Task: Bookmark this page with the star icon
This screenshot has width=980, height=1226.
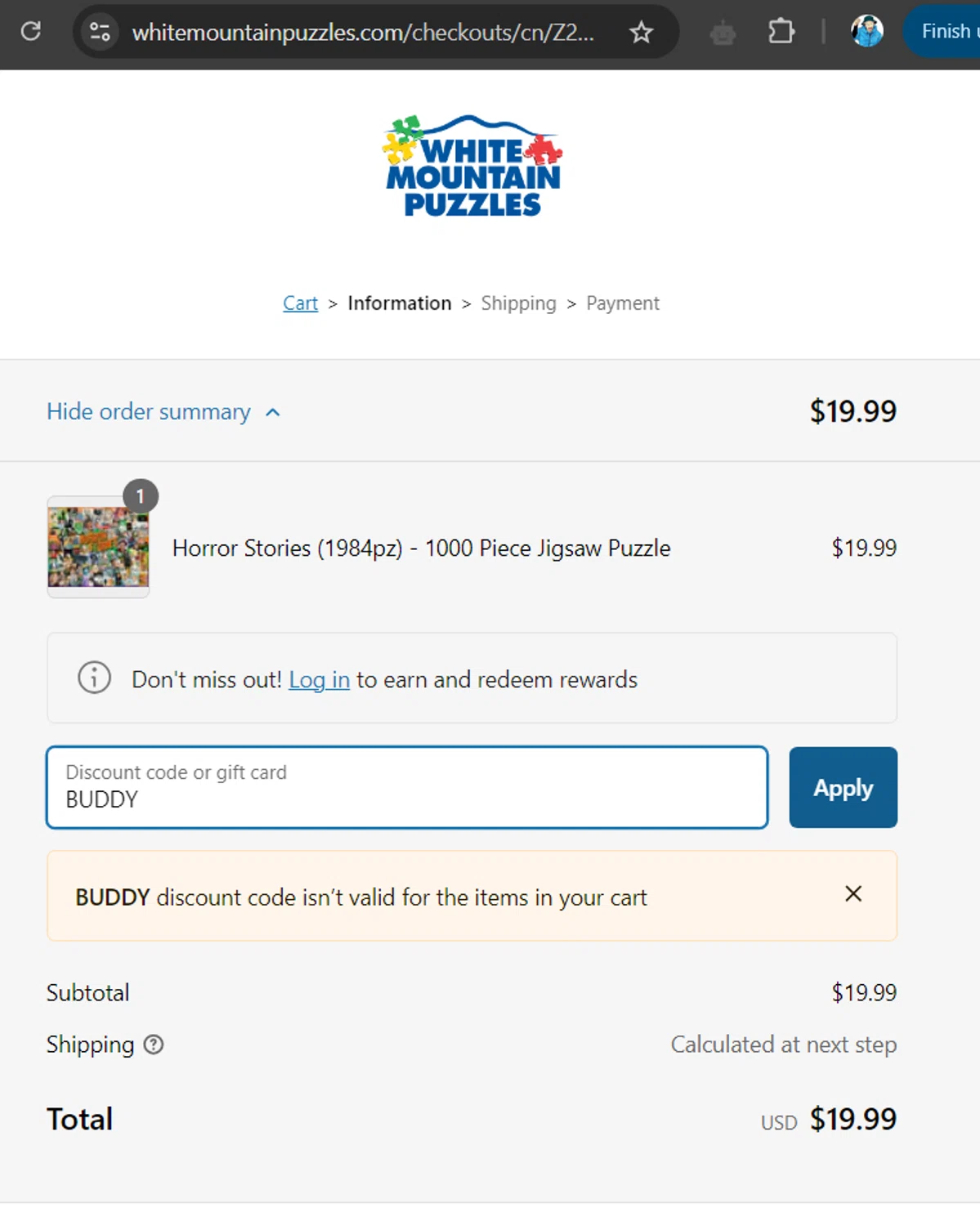Action: (642, 32)
